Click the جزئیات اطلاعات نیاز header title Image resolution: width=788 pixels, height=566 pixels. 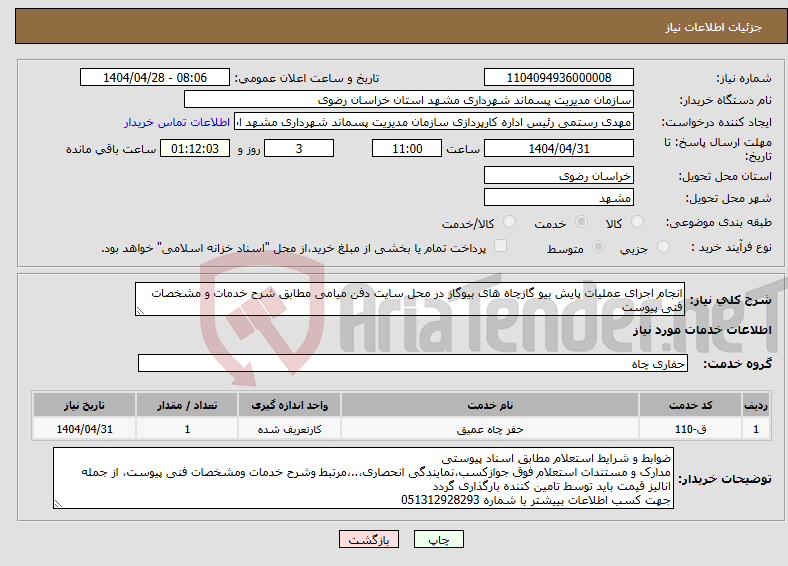(x=713, y=27)
